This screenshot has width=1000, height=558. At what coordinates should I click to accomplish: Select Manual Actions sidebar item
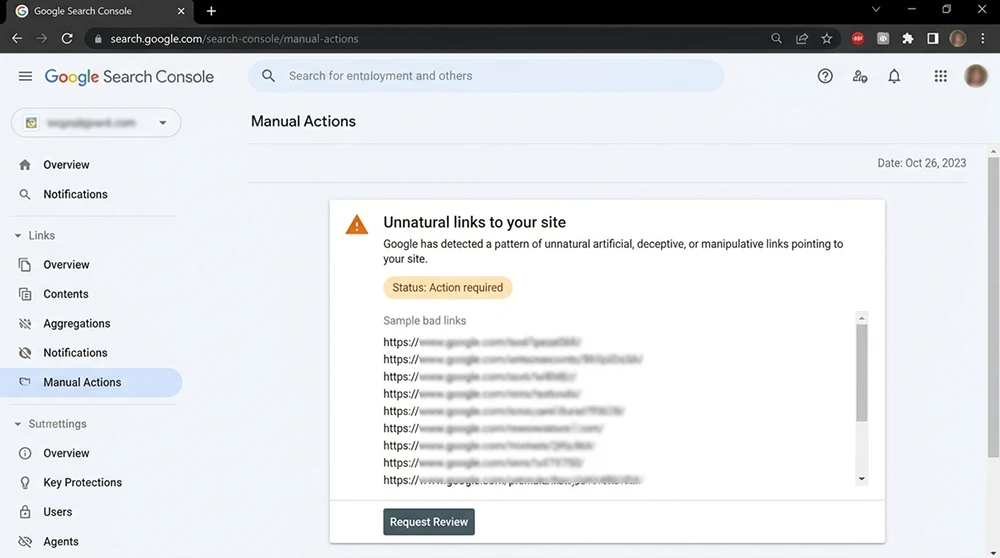point(91,383)
